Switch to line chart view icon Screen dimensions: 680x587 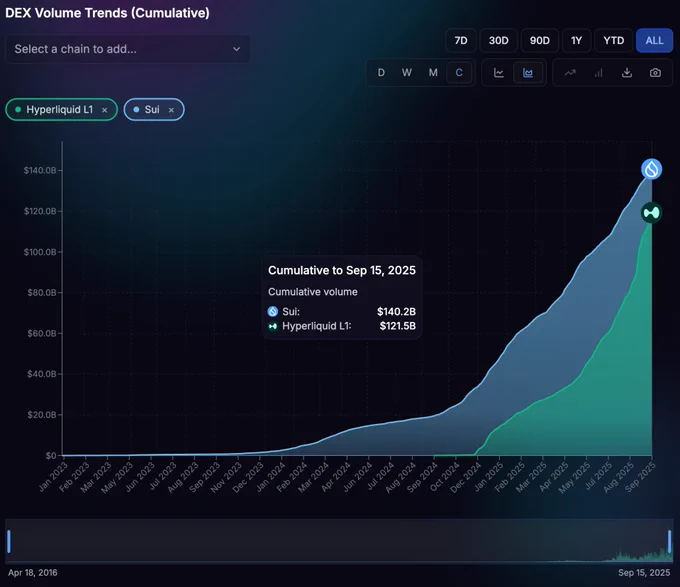tap(499, 73)
